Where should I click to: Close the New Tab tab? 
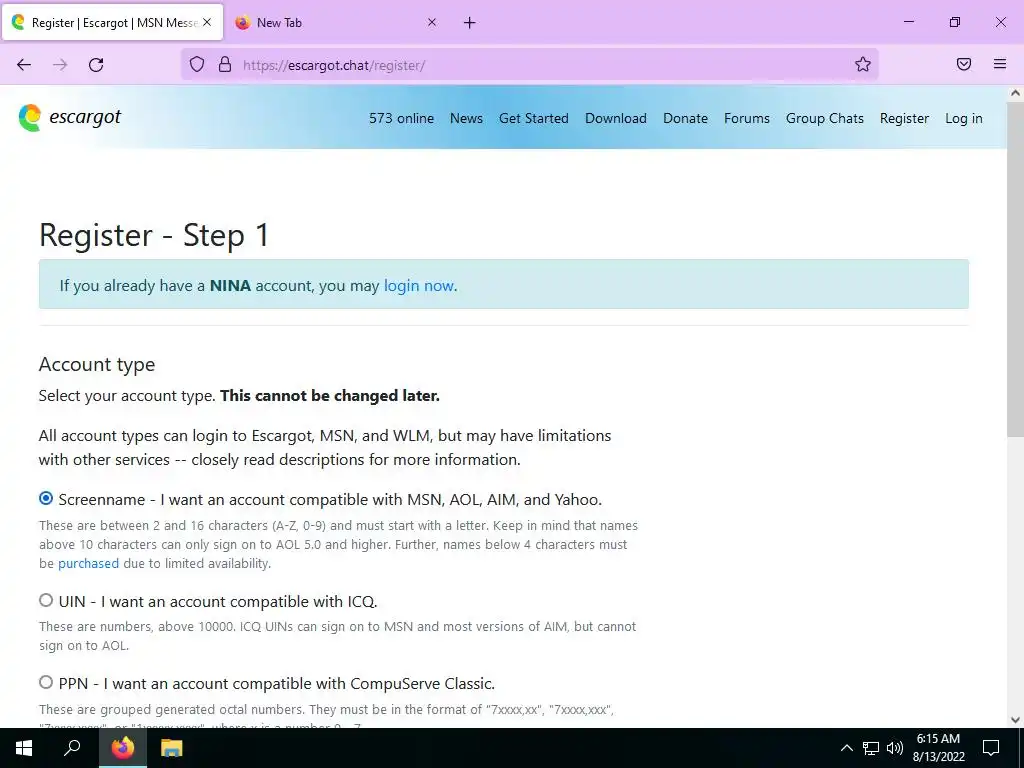tap(432, 22)
